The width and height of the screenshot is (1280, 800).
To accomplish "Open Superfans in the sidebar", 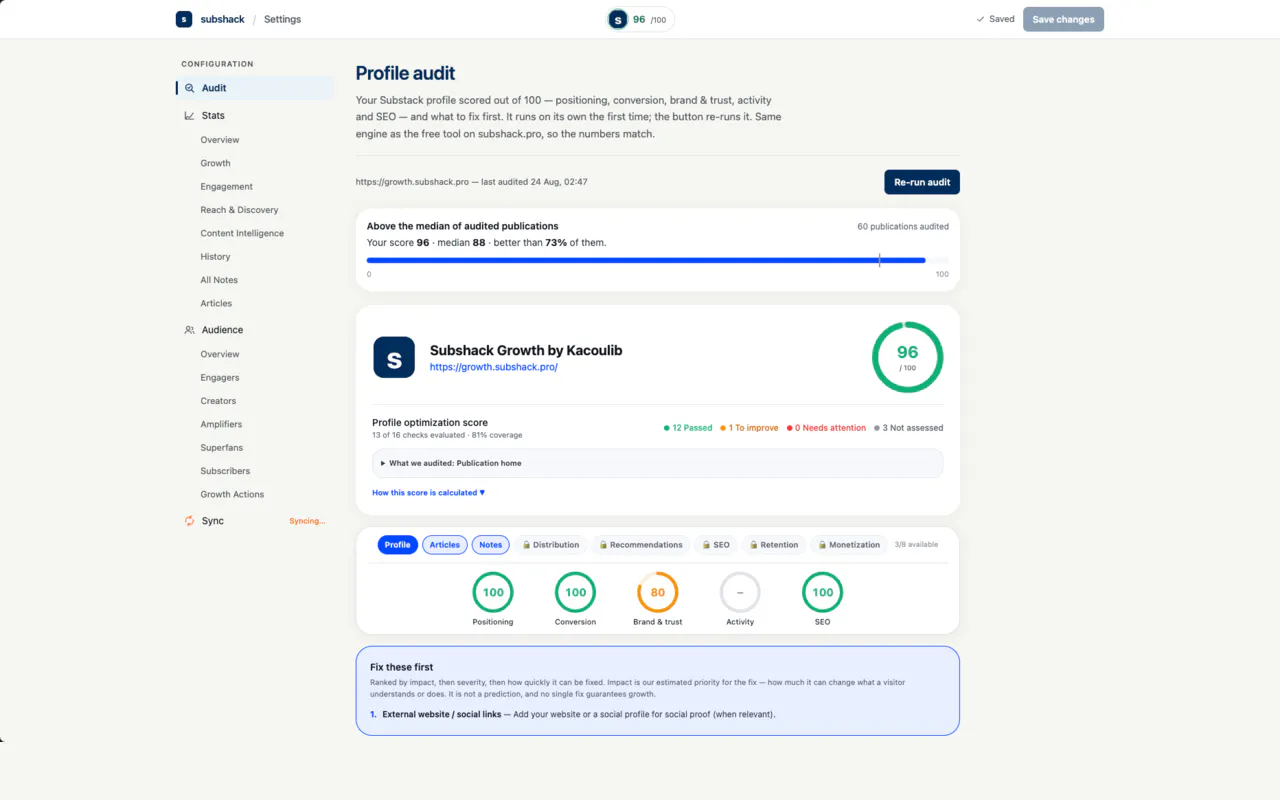I will point(222,448).
